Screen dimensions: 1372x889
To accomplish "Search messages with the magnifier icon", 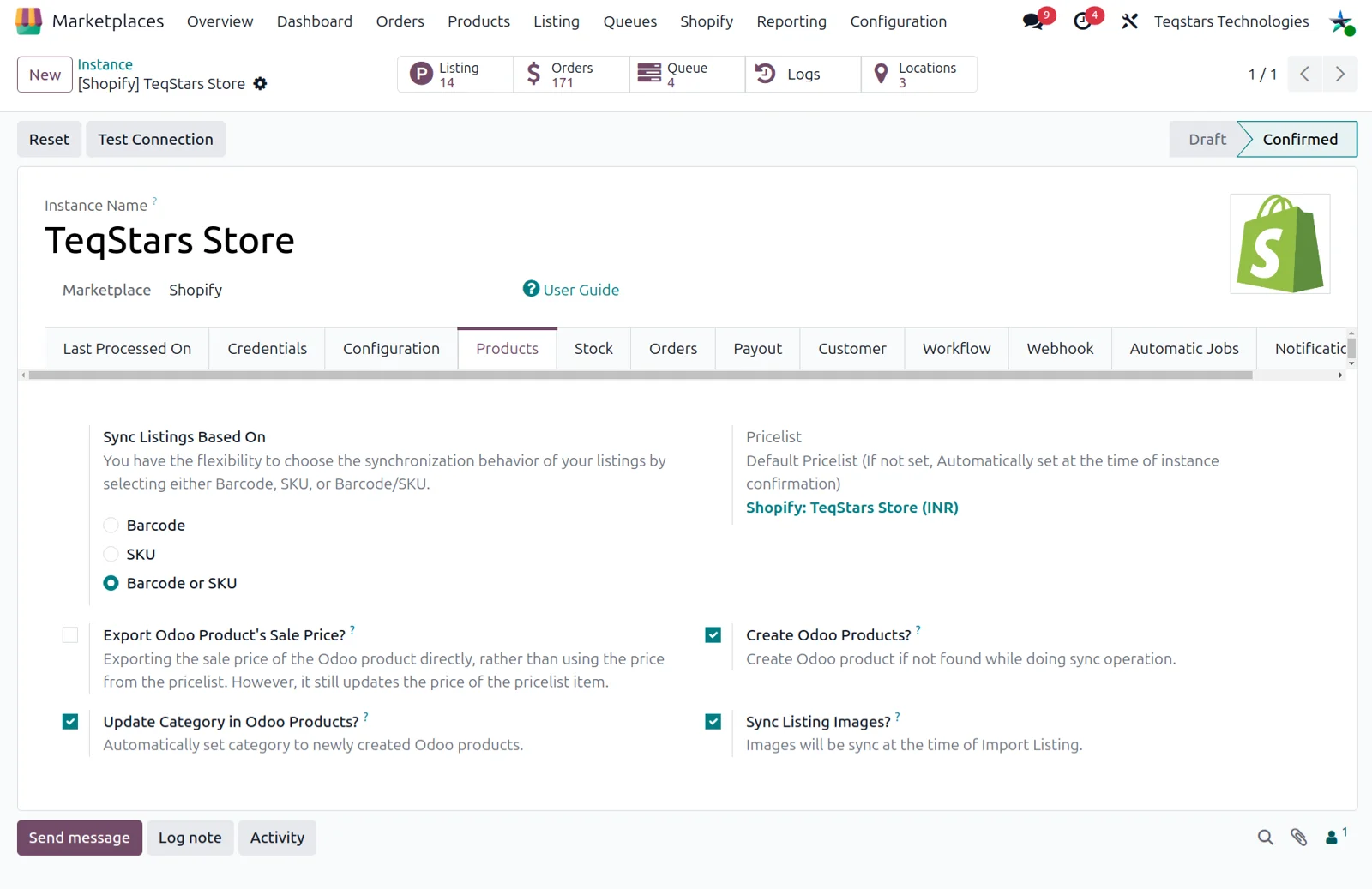I will [x=1266, y=838].
